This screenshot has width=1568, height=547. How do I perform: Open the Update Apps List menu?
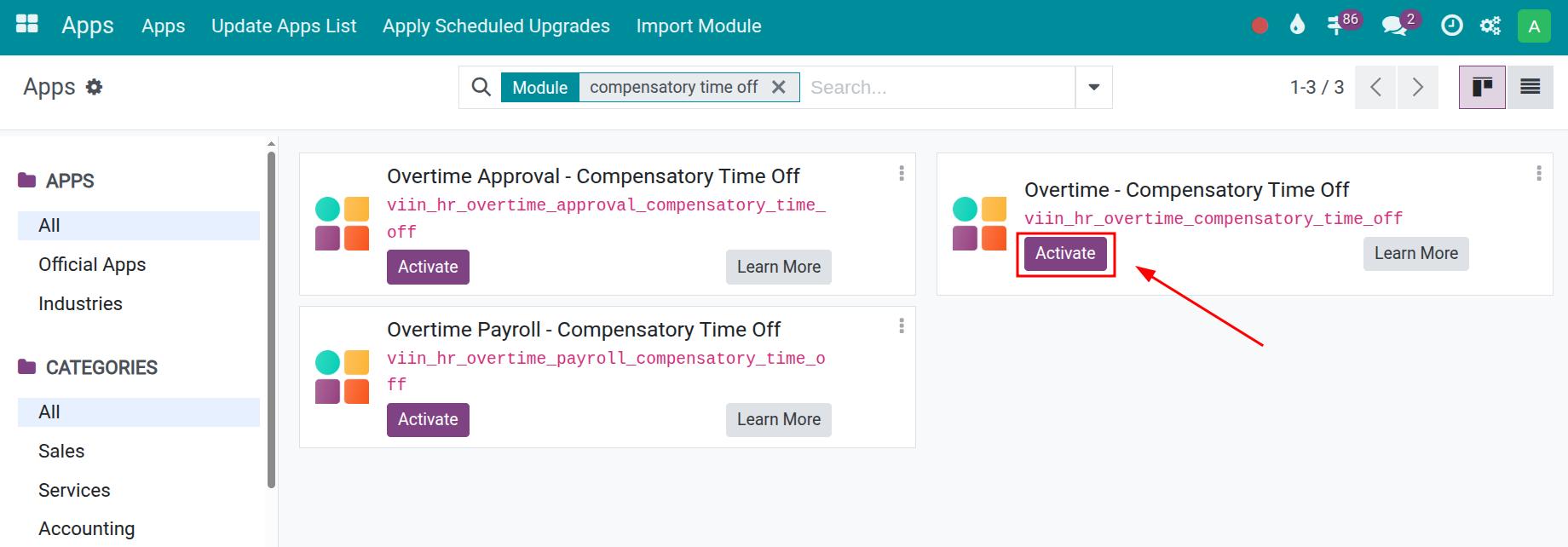pyautogui.click(x=284, y=26)
